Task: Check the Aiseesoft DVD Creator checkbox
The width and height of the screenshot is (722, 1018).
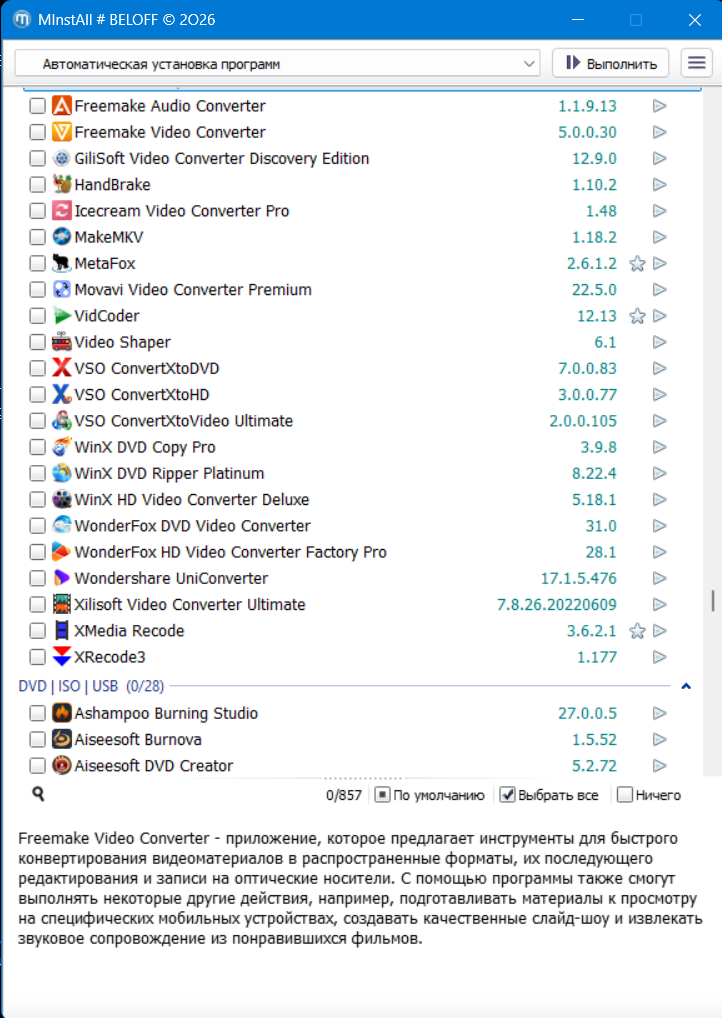Action: point(38,765)
